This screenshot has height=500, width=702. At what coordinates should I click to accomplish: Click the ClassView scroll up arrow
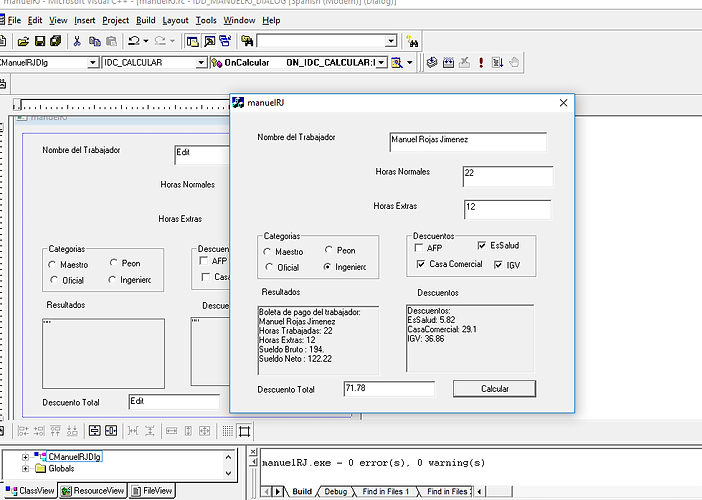pyautogui.click(x=228, y=457)
